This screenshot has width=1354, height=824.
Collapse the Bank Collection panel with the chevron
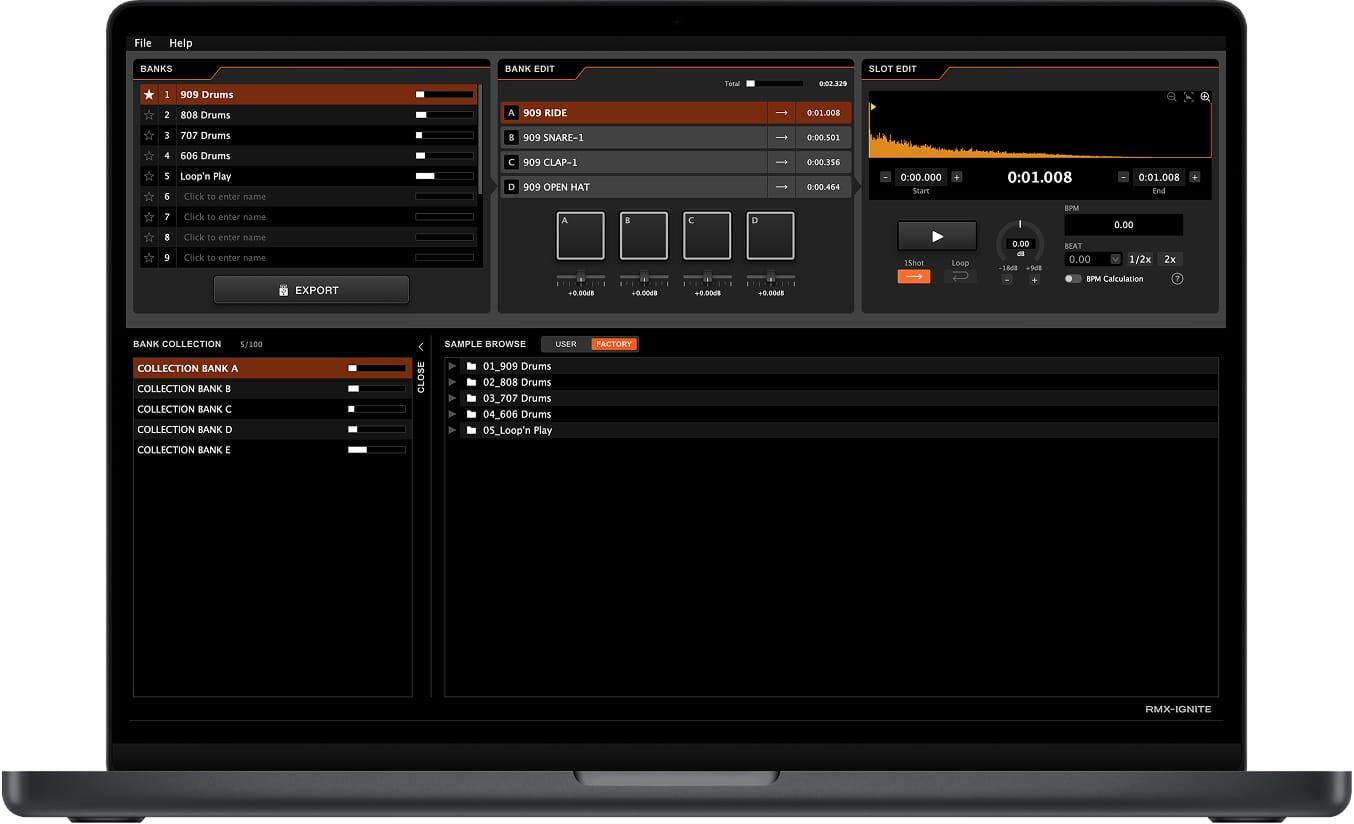[421, 346]
